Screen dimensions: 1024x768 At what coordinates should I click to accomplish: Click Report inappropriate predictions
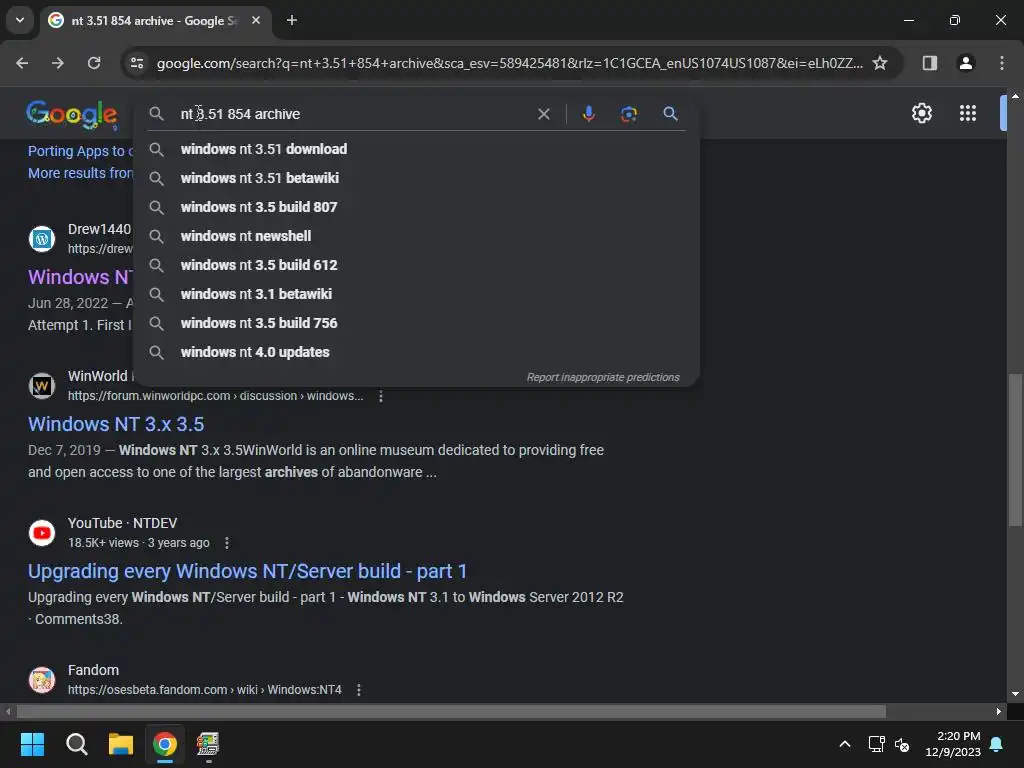point(603,377)
